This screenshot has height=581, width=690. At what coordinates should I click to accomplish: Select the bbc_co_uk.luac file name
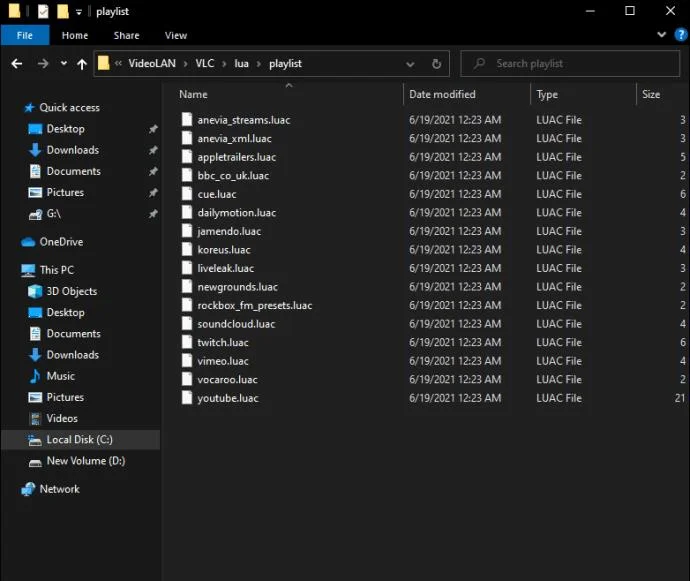(x=233, y=176)
